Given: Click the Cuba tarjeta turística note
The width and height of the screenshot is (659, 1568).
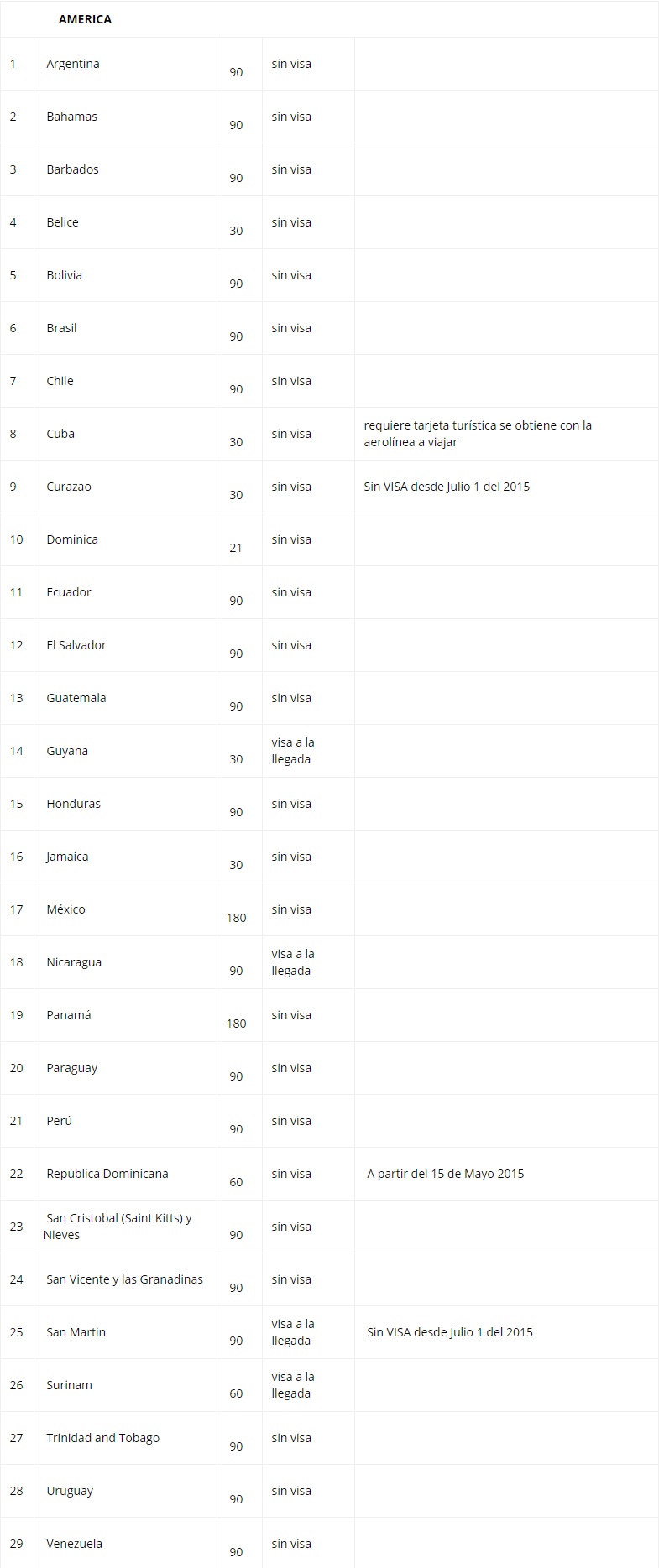Looking at the screenshot, I should (x=478, y=434).
